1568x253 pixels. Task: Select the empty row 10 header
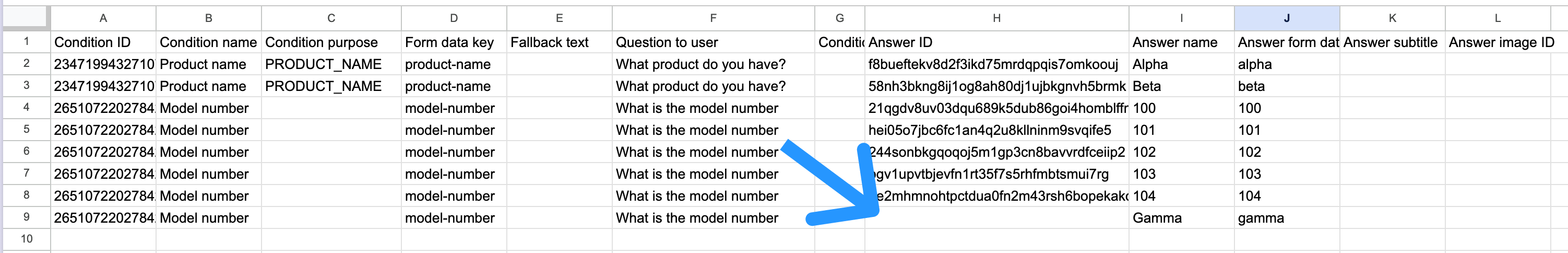point(26,239)
